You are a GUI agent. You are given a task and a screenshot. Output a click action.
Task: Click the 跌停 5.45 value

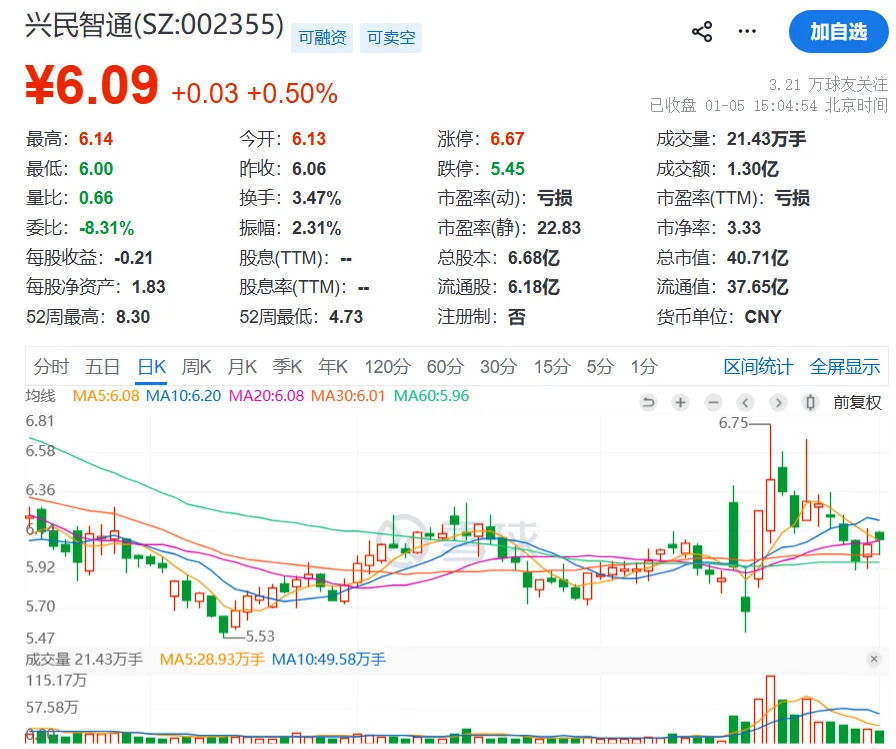507,169
